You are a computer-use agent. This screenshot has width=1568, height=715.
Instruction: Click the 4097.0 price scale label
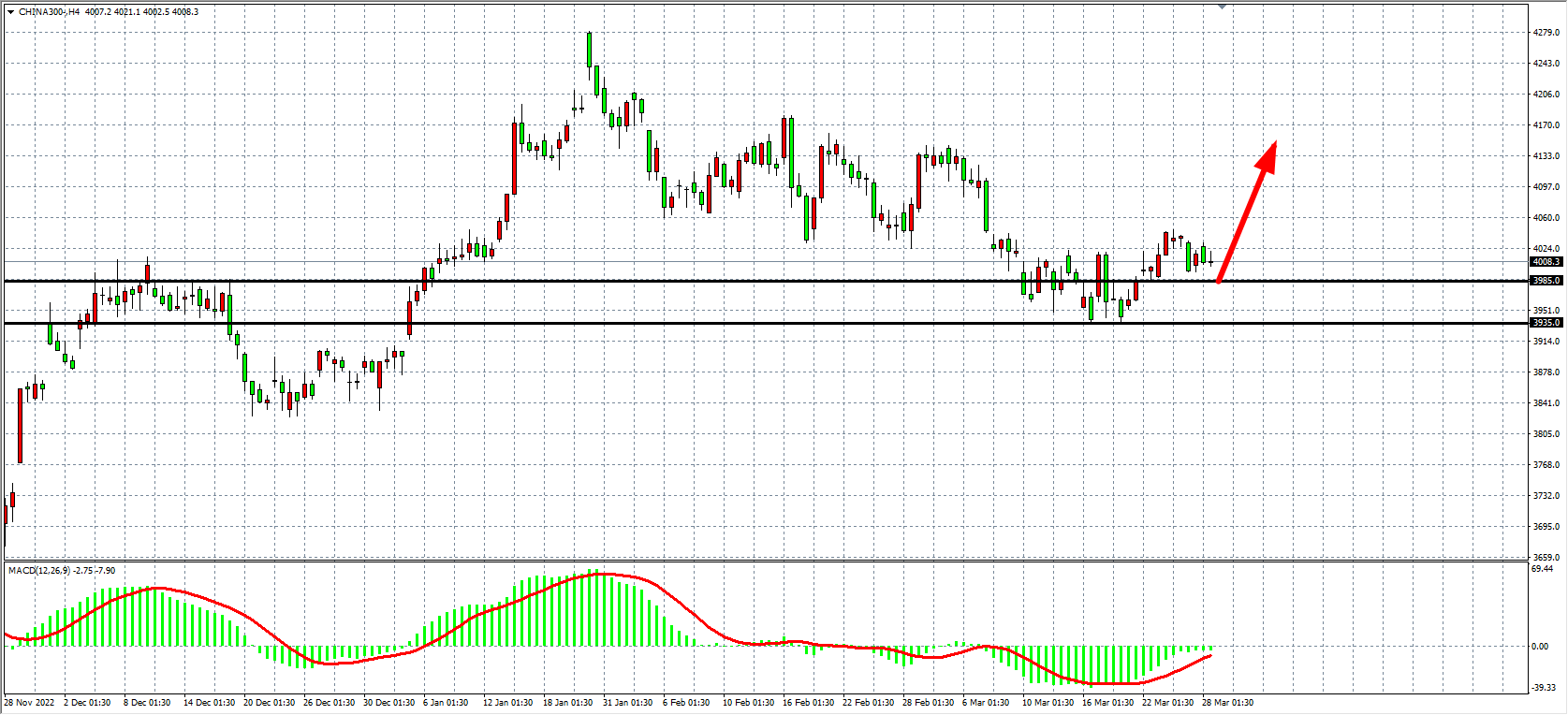click(x=1546, y=187)
